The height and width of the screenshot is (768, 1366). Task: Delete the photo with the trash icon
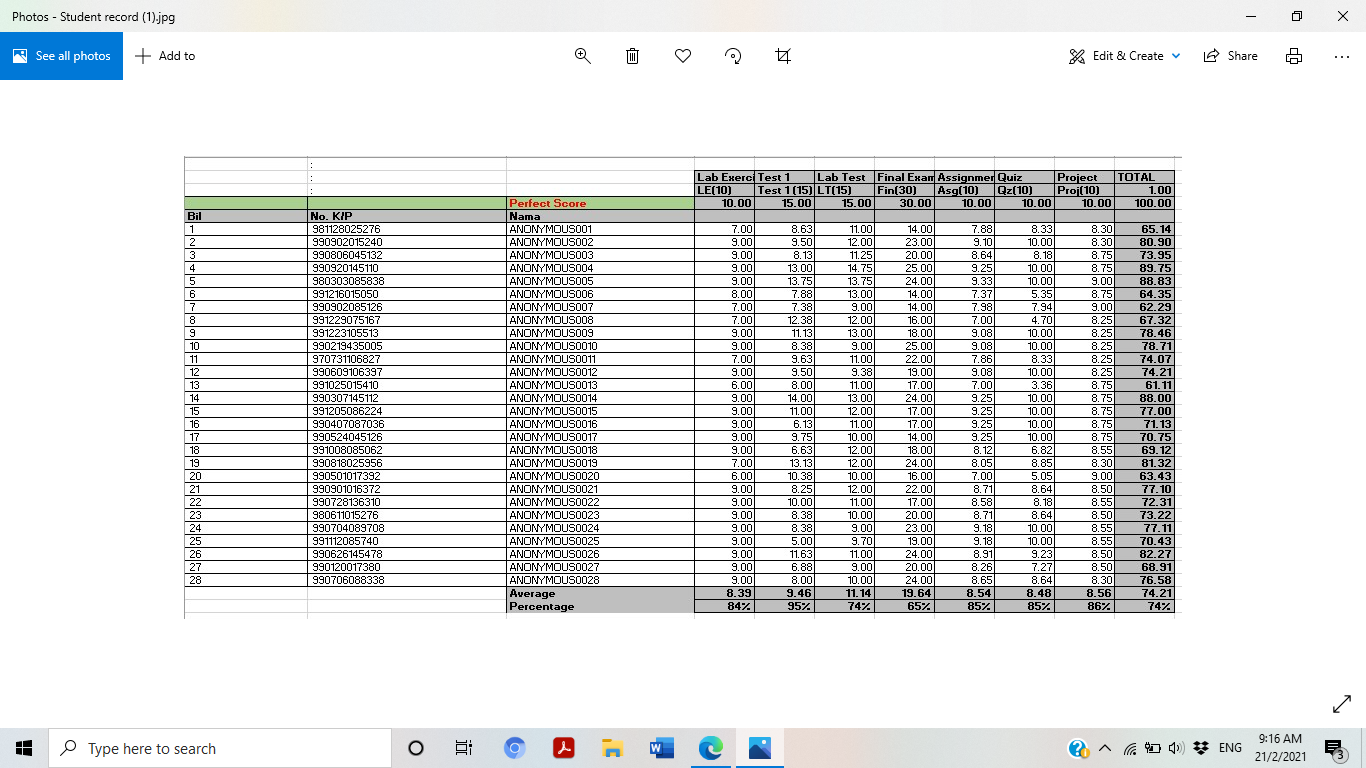[632, 56]
